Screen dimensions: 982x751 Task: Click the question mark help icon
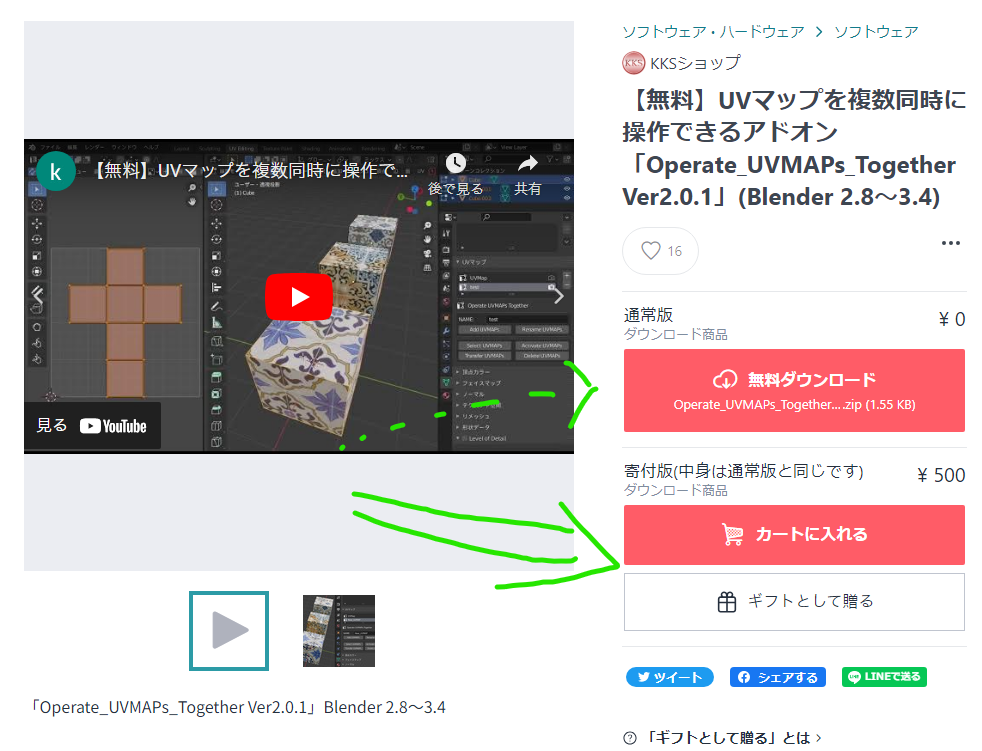pos(630,738)
